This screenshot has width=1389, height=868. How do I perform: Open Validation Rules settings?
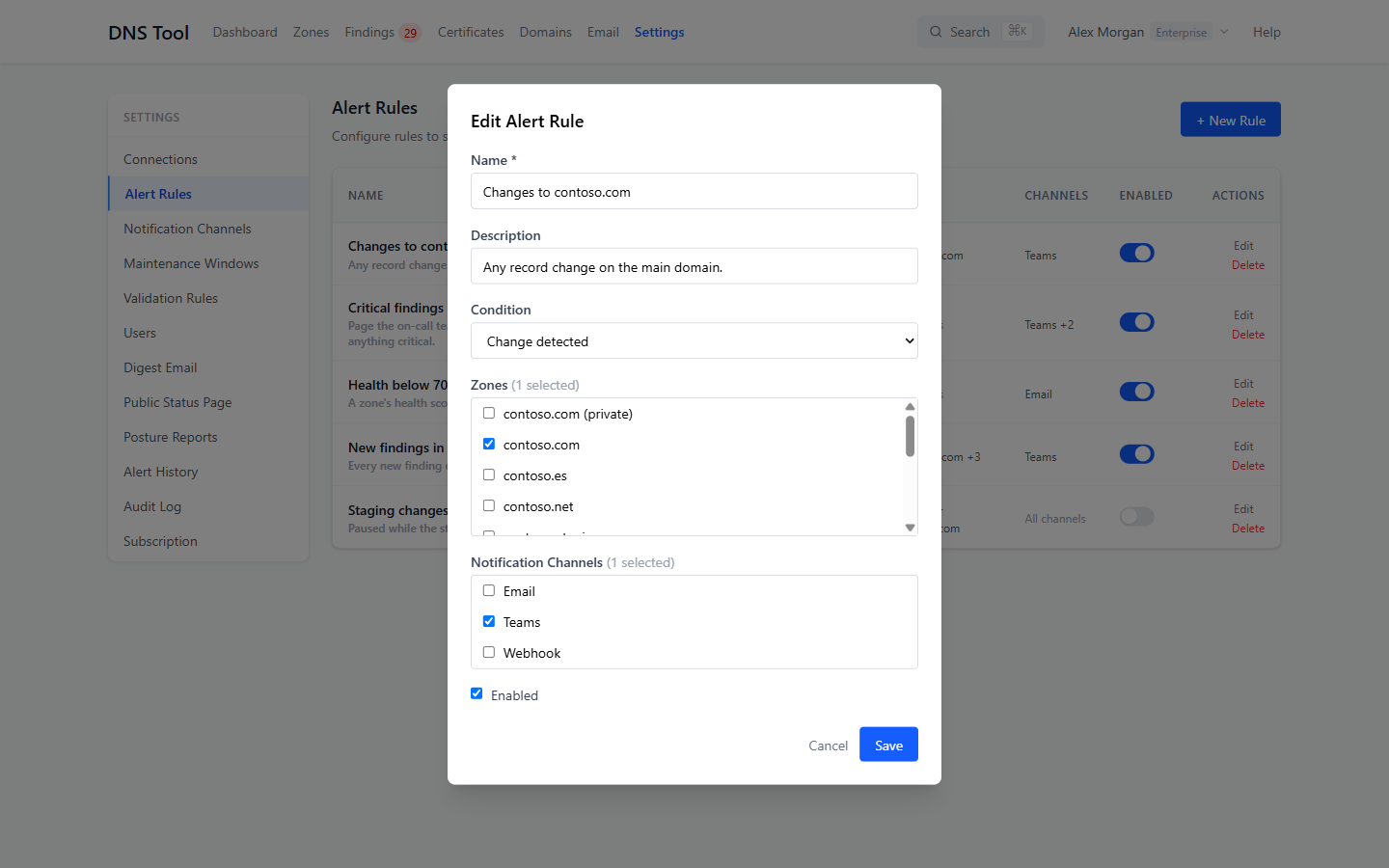point(208,298)
